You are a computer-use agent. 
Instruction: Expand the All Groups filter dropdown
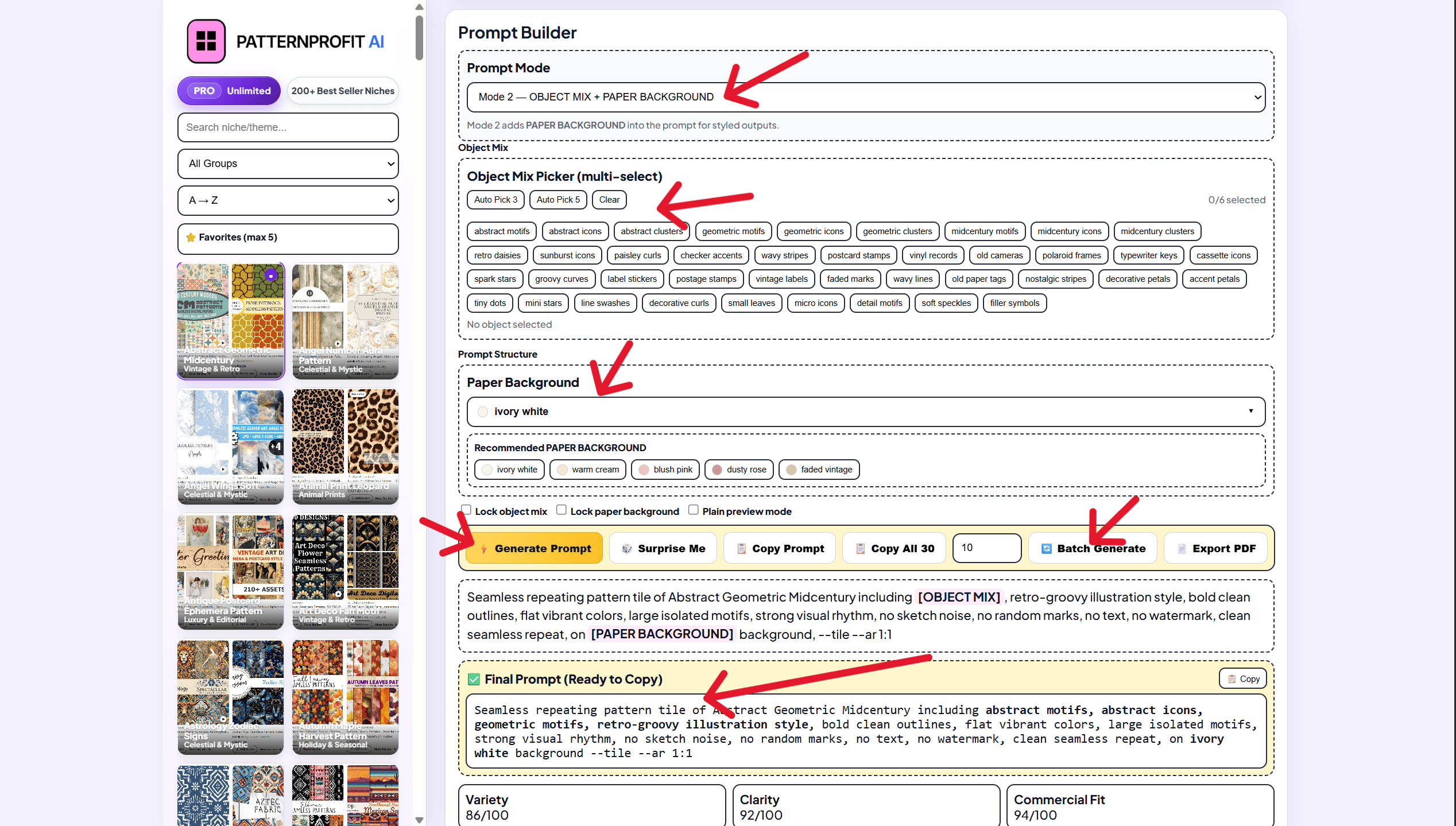click(x=288, y=164)
